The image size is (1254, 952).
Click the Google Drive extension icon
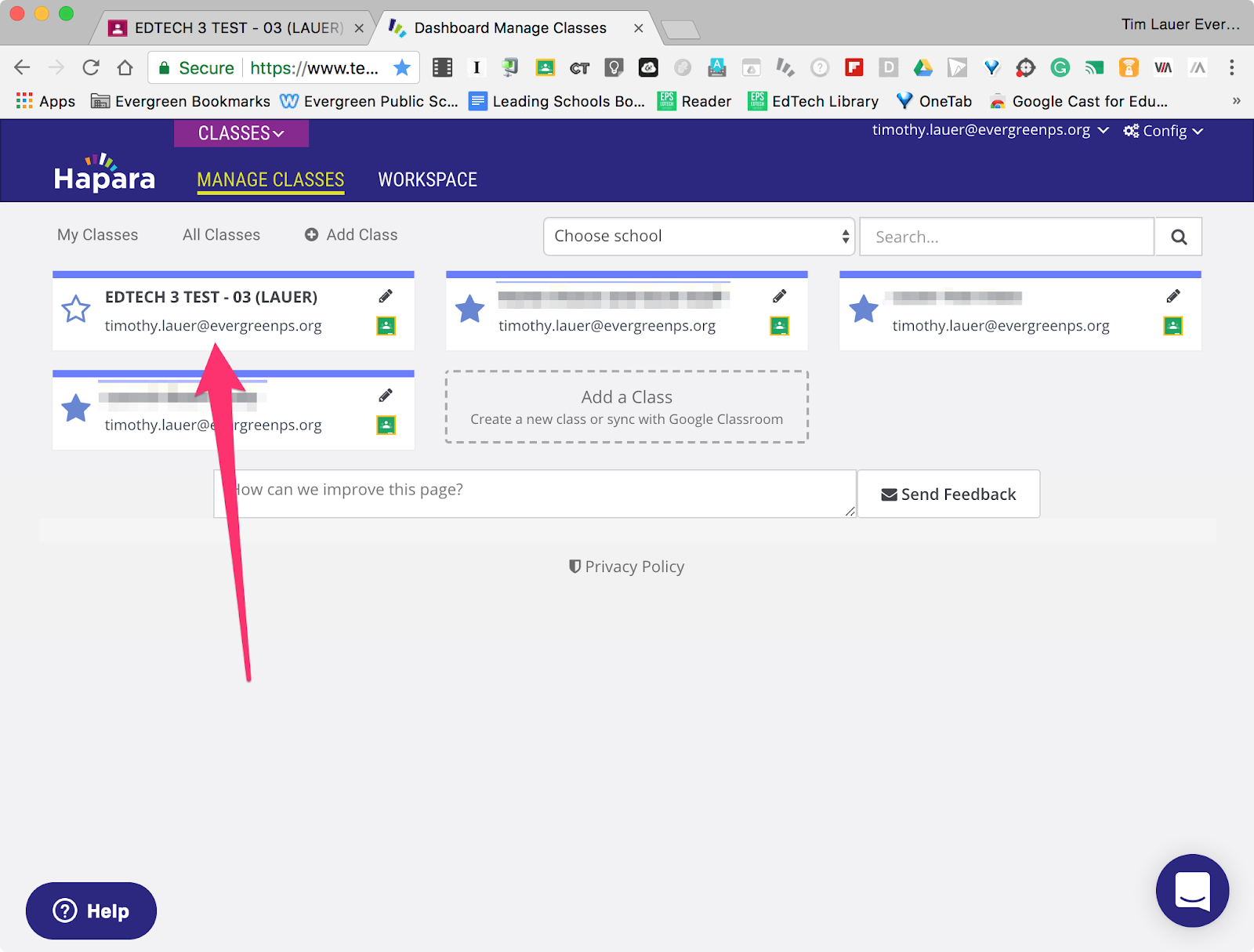(x=922, y=67)
